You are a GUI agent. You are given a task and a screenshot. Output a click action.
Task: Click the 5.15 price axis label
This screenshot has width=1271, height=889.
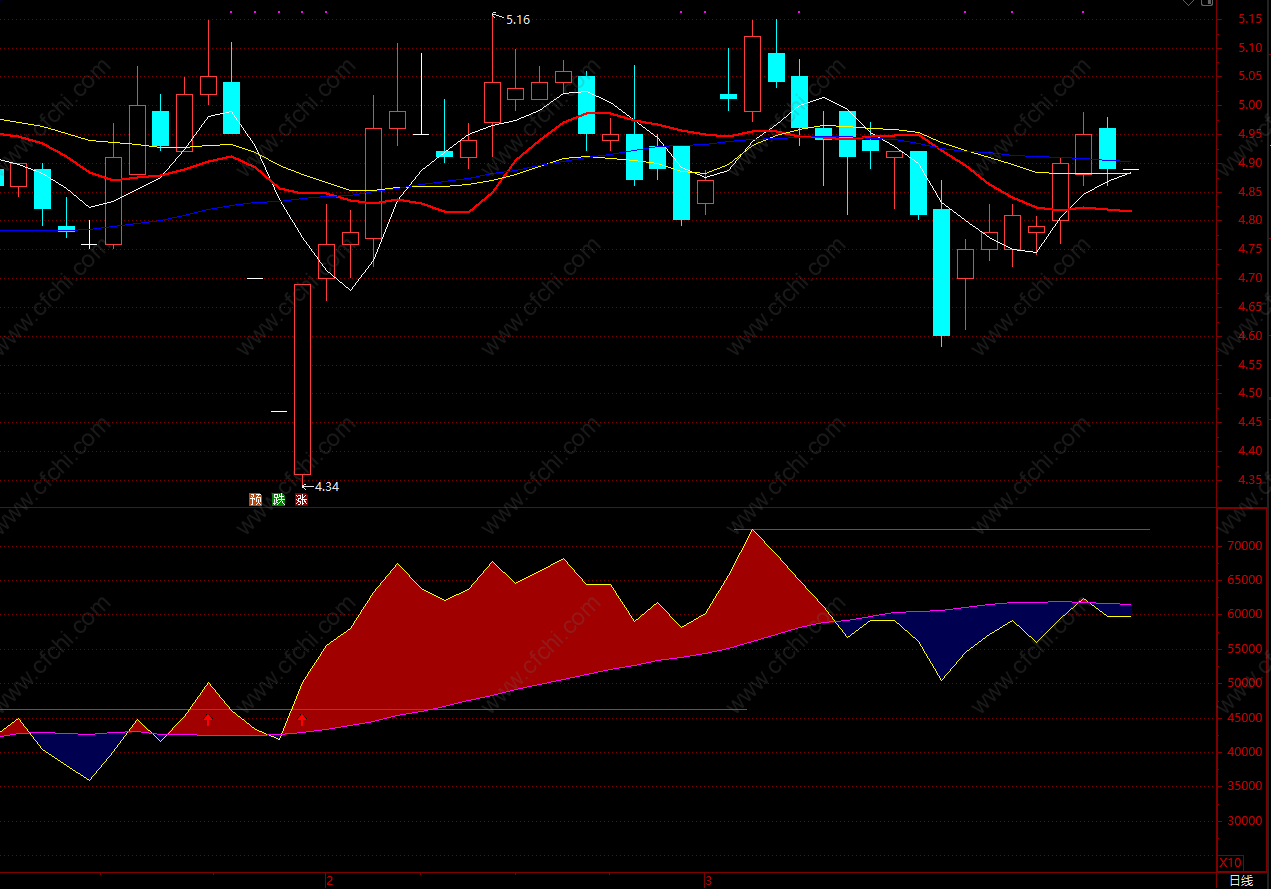[1249, 19]
